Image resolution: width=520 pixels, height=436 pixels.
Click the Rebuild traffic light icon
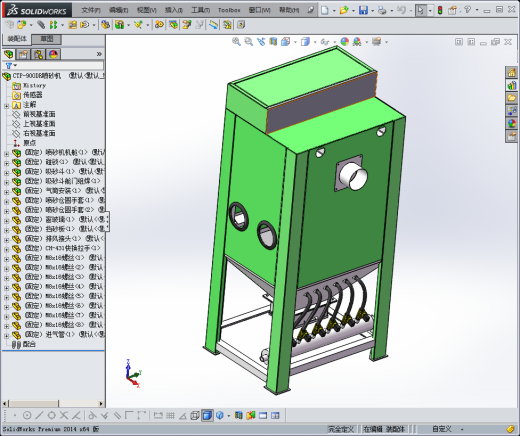(440, 10)
